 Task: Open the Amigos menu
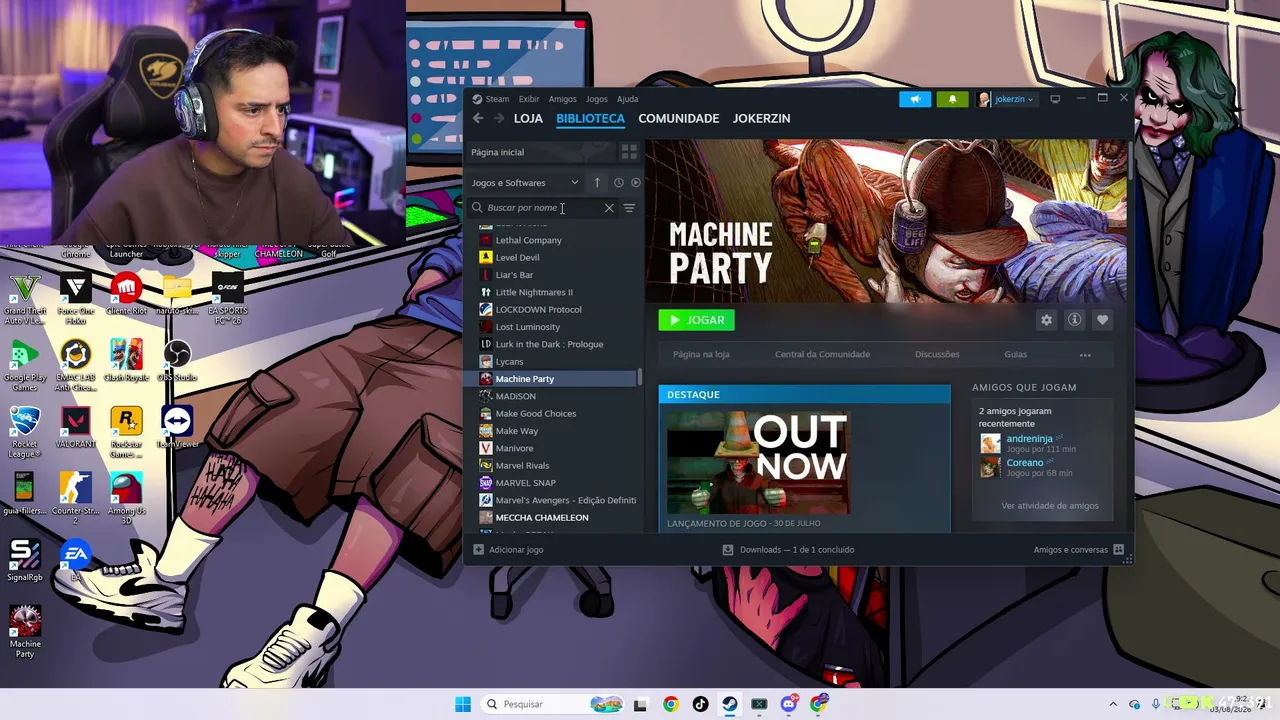tap(563, 99)
